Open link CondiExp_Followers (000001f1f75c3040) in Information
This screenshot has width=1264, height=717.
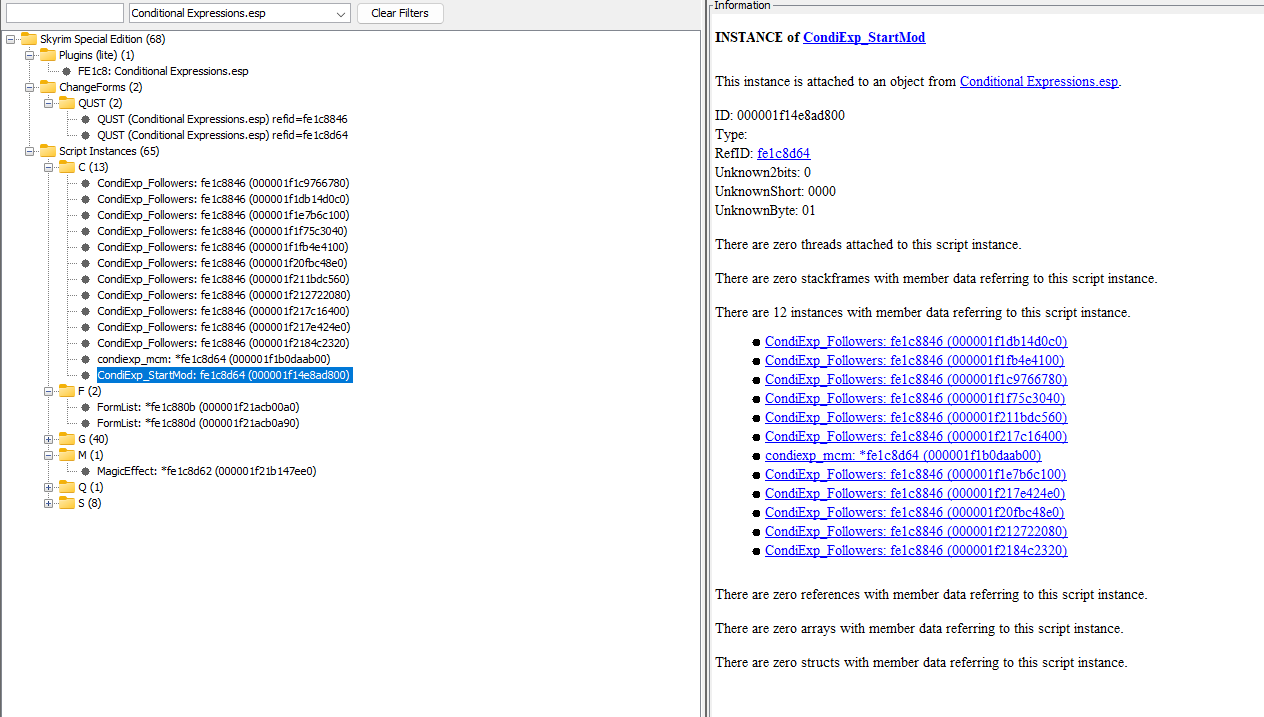pyautogui.click(x=915, y=398)
